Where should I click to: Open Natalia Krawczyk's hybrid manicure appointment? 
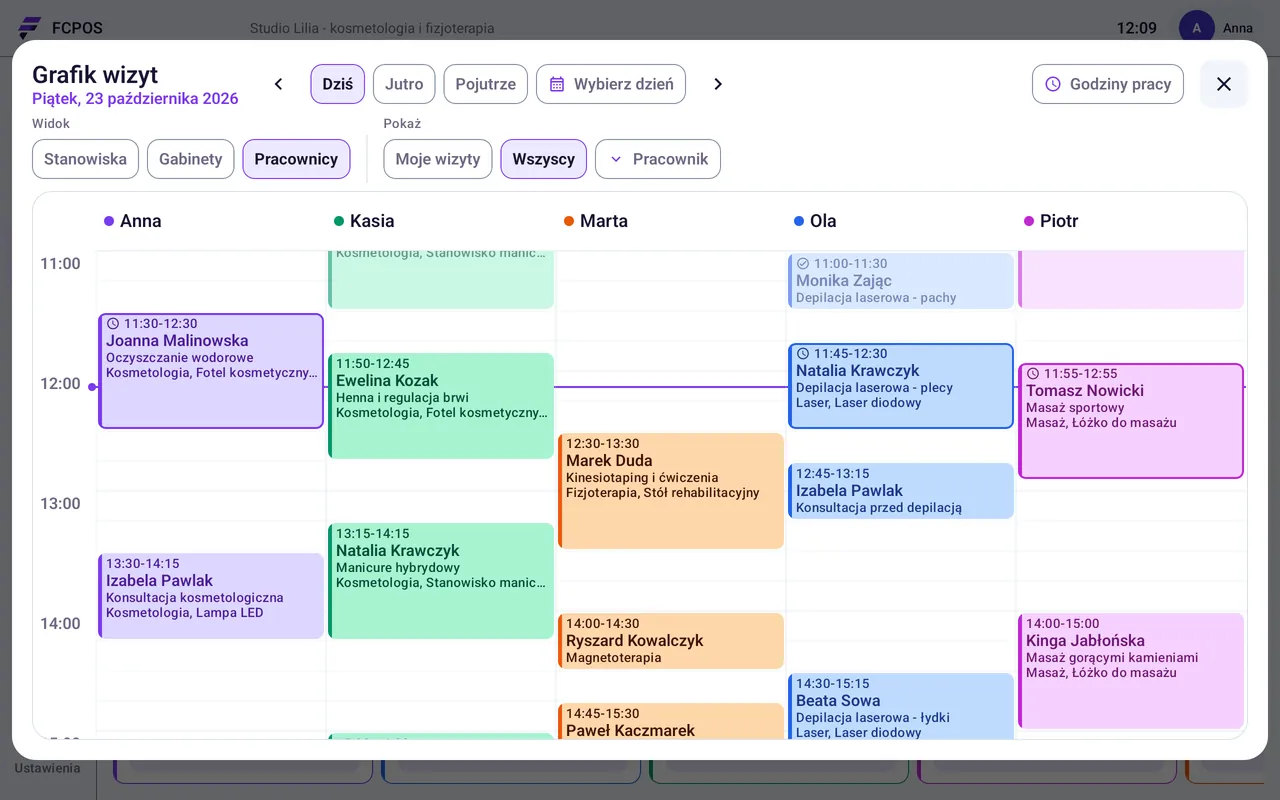[441, 581]
